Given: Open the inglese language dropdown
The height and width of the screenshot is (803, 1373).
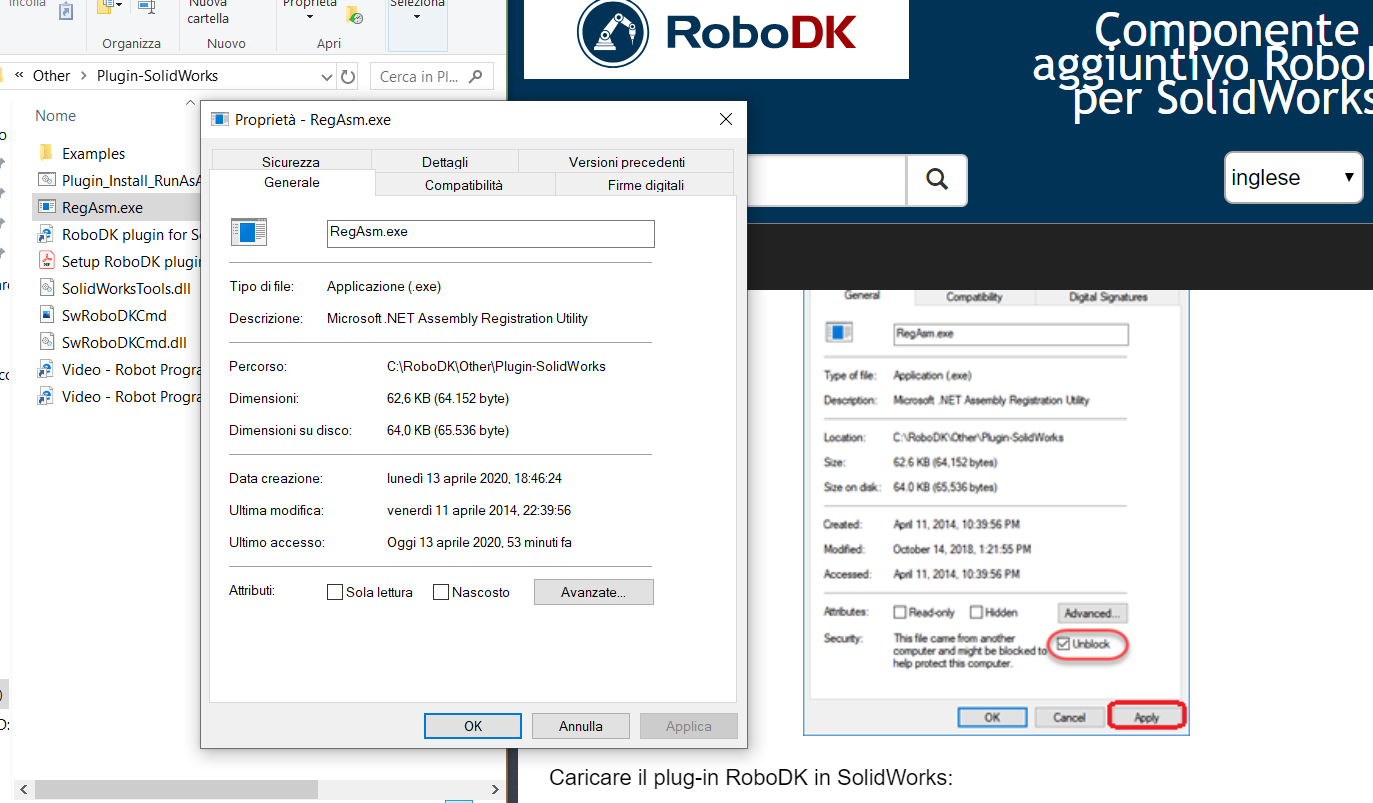Looking at the screenshot, I should (x=1292, y=178).
